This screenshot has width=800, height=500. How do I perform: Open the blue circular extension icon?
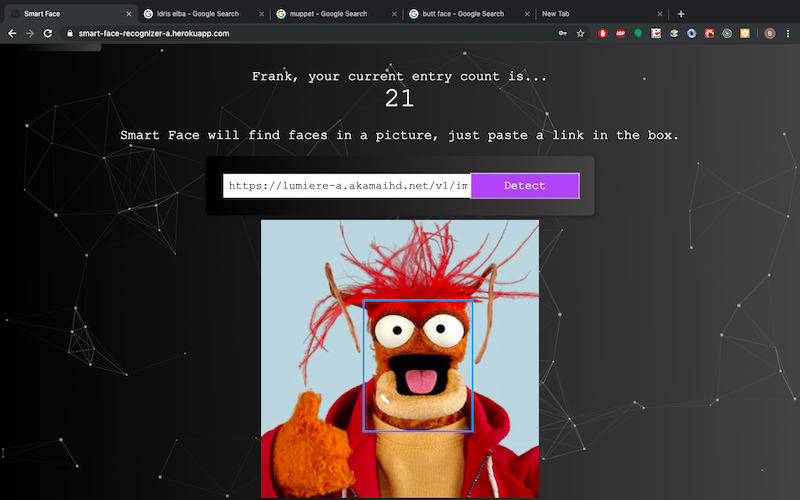691,34
